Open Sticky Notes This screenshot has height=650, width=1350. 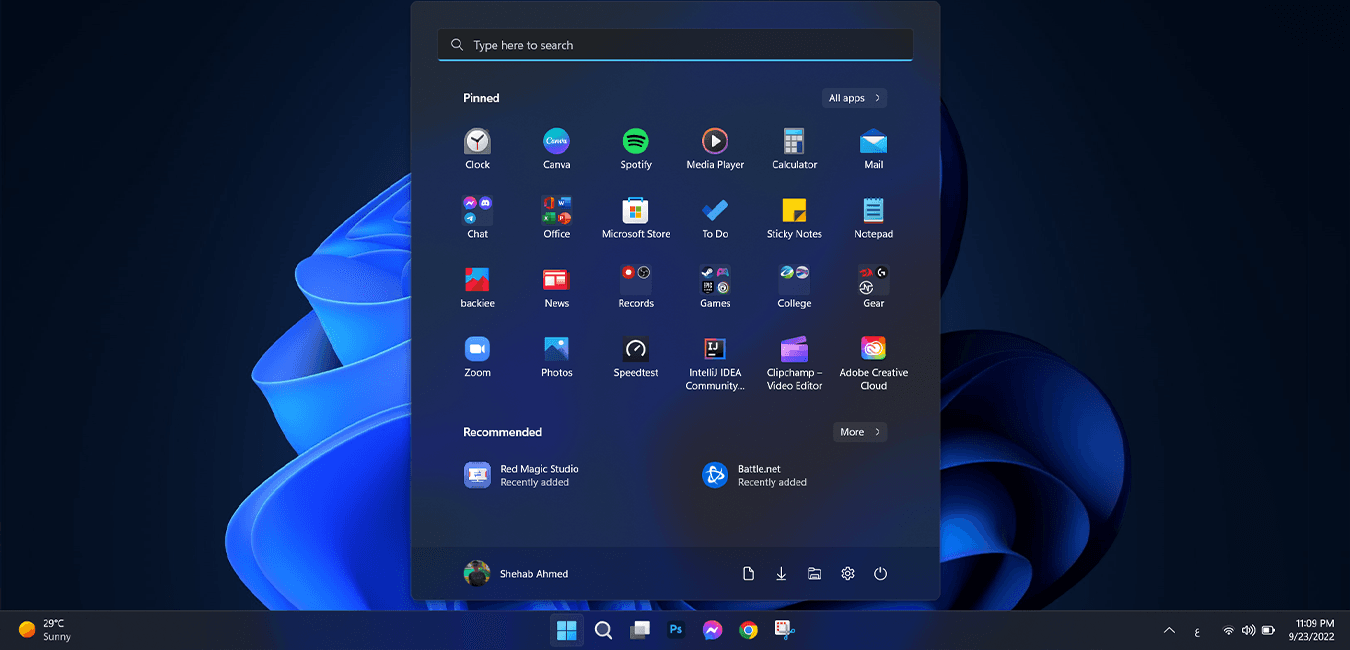pyautogui.click(x=794, y=218)
